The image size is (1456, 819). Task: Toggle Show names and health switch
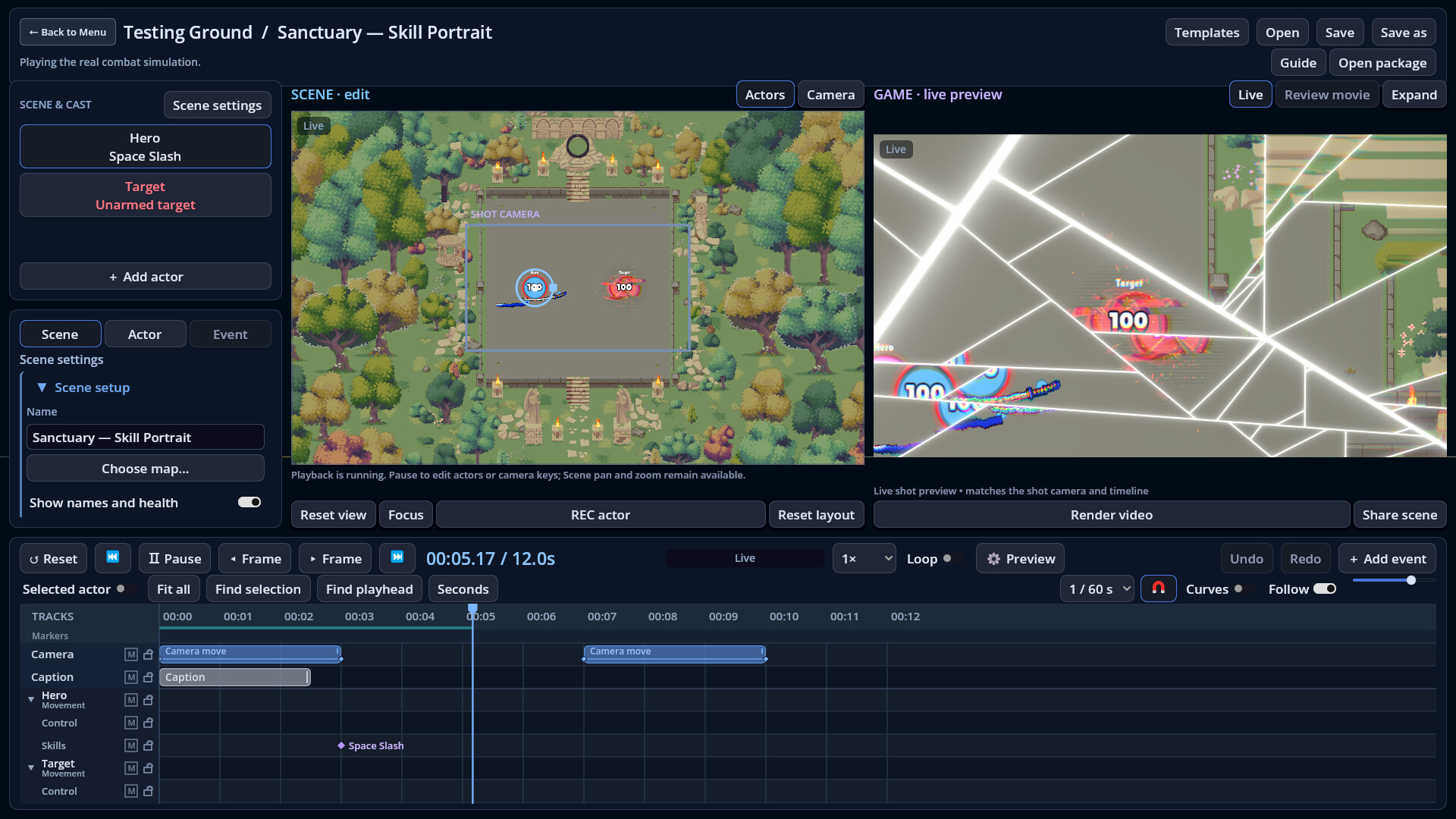click(249, 502)
